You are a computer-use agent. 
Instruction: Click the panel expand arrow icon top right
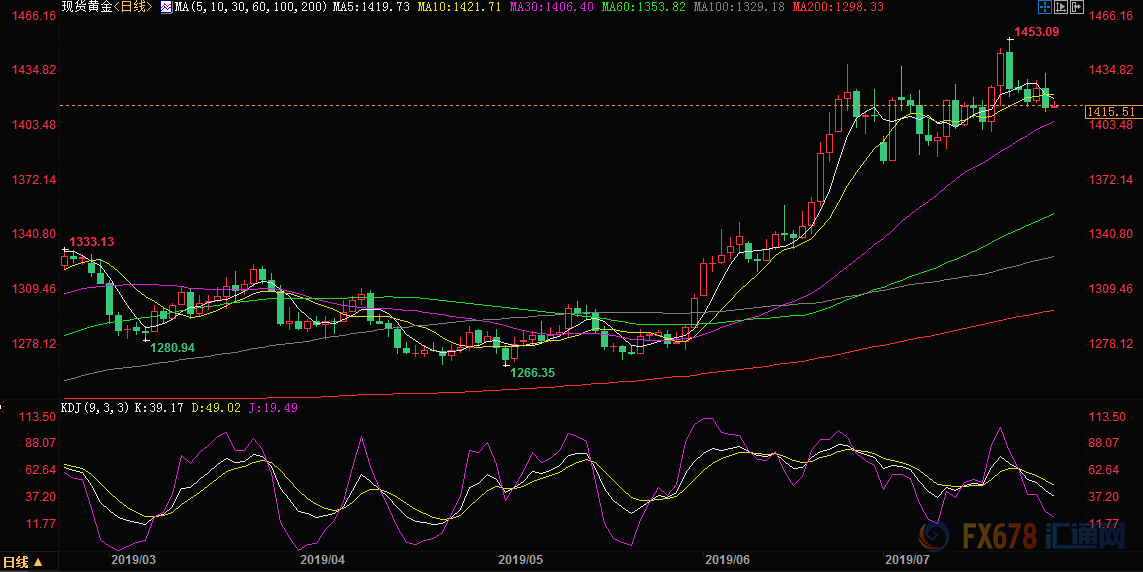coord(1077,7)
